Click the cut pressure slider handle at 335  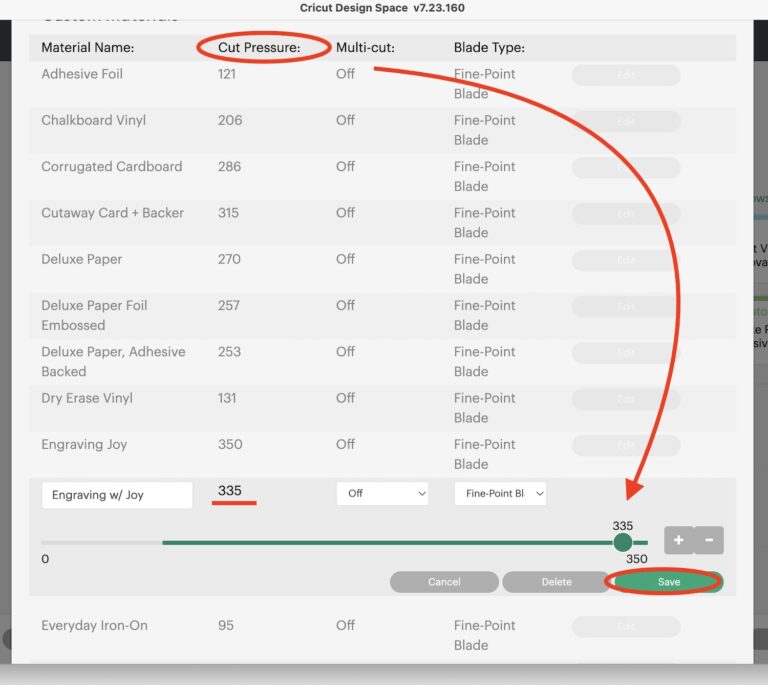click(x=623, y=542)
